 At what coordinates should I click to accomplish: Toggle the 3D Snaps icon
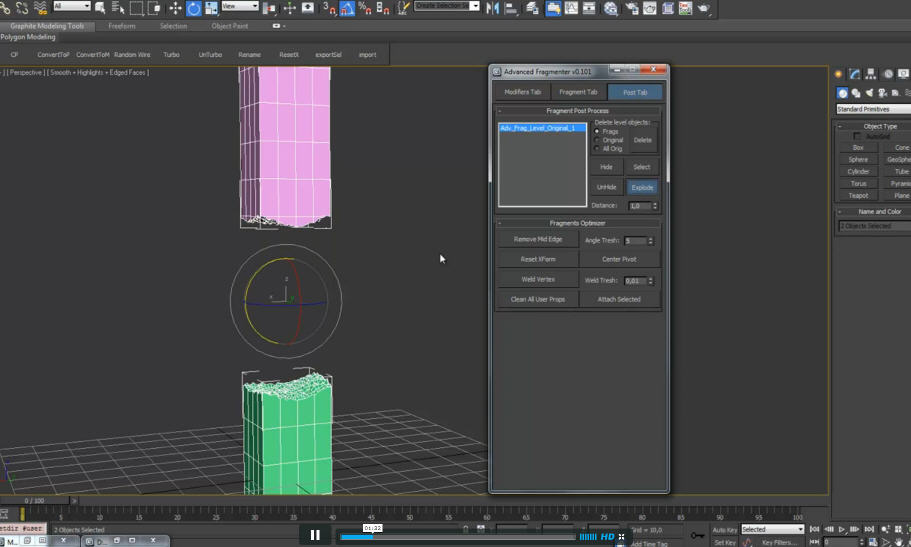(x=328, y=8)
